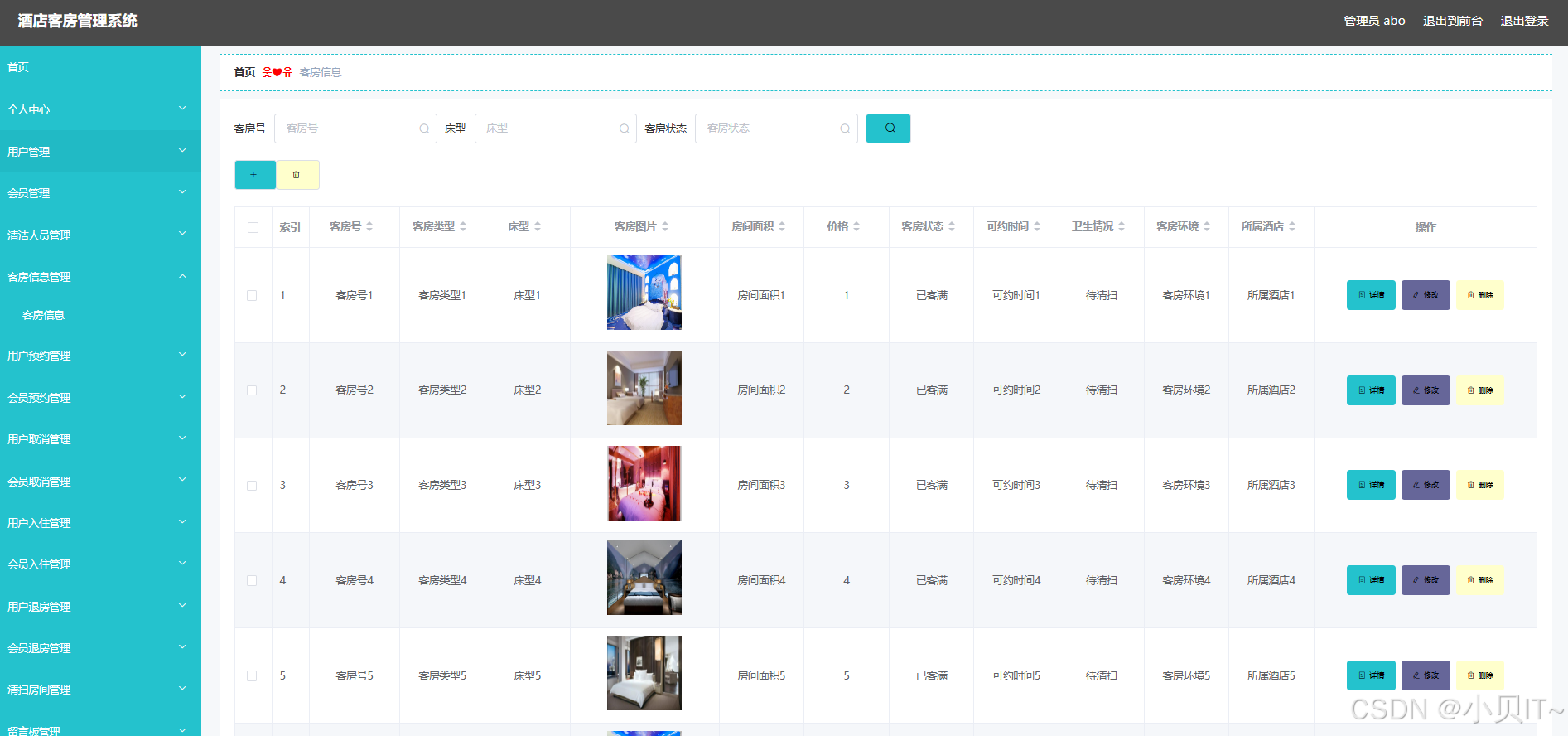Image resolution: width=1568 pixels, height=736 pixels.
Task: Select the 客房信息 submenu item
Action: point(100,315)
